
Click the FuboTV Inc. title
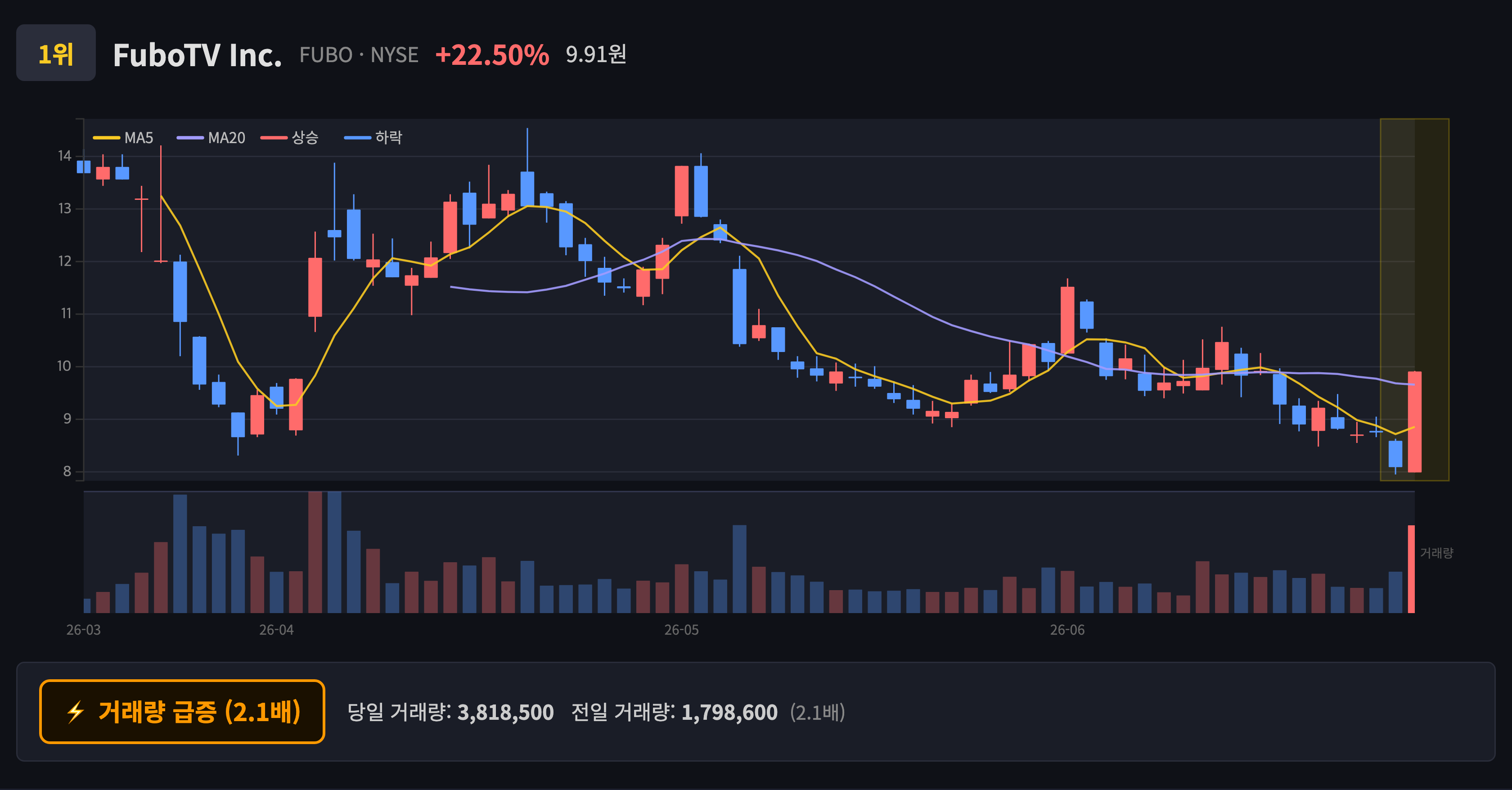pyautogui.click(x=197, y=55)
